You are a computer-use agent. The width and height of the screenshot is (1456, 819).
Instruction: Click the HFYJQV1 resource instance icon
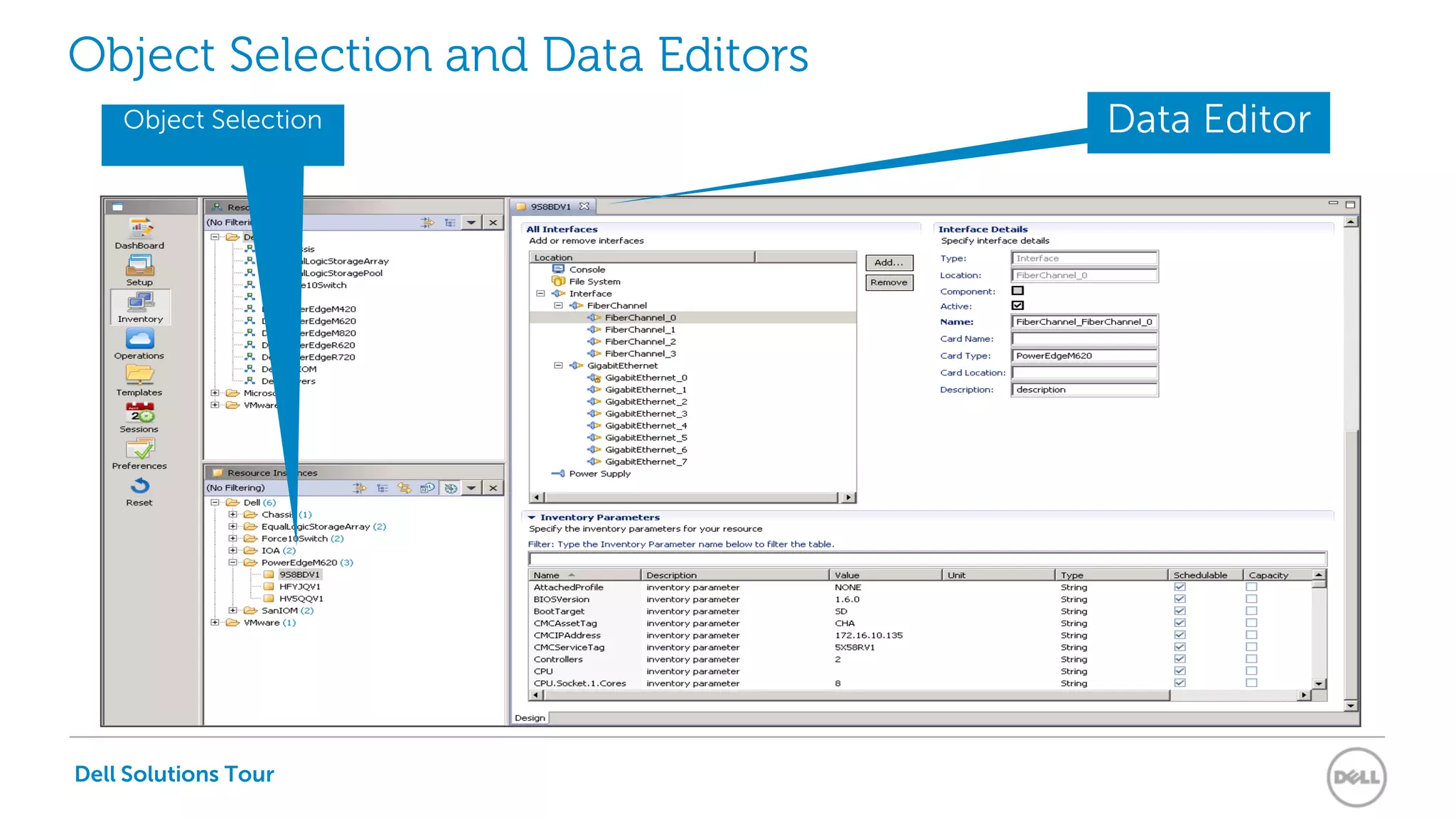269,587
